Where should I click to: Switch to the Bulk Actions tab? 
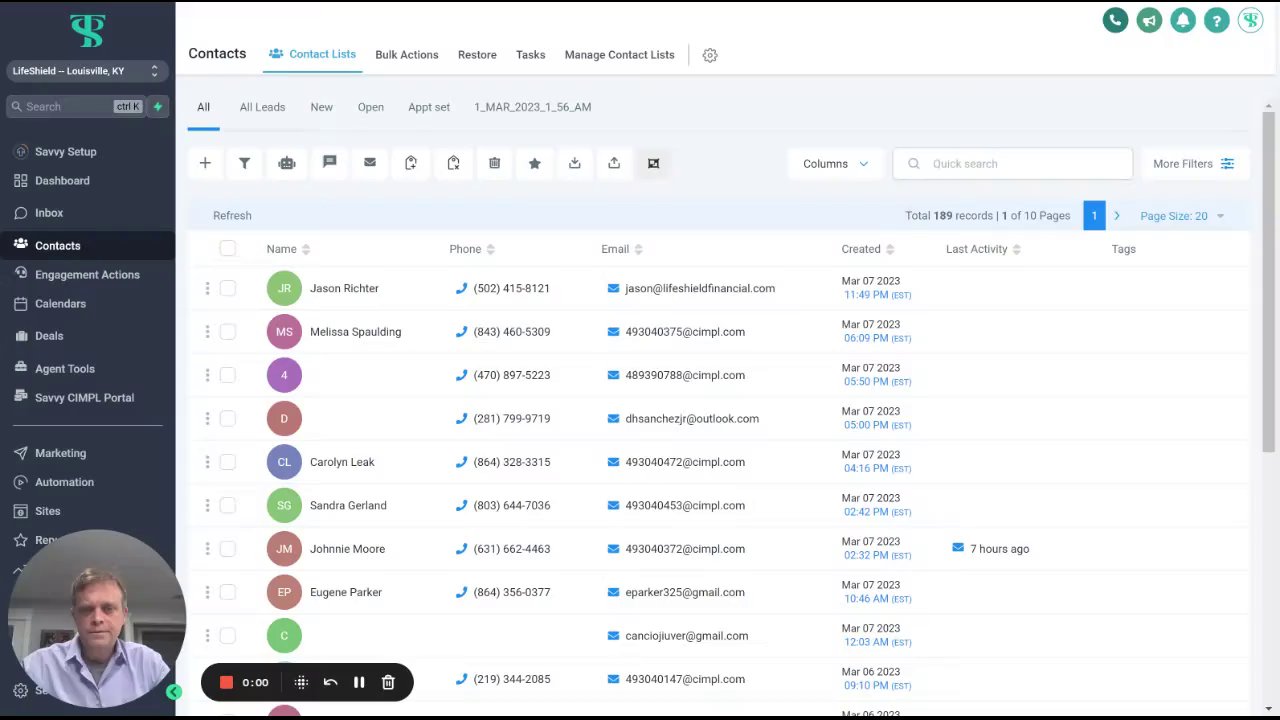407,55
